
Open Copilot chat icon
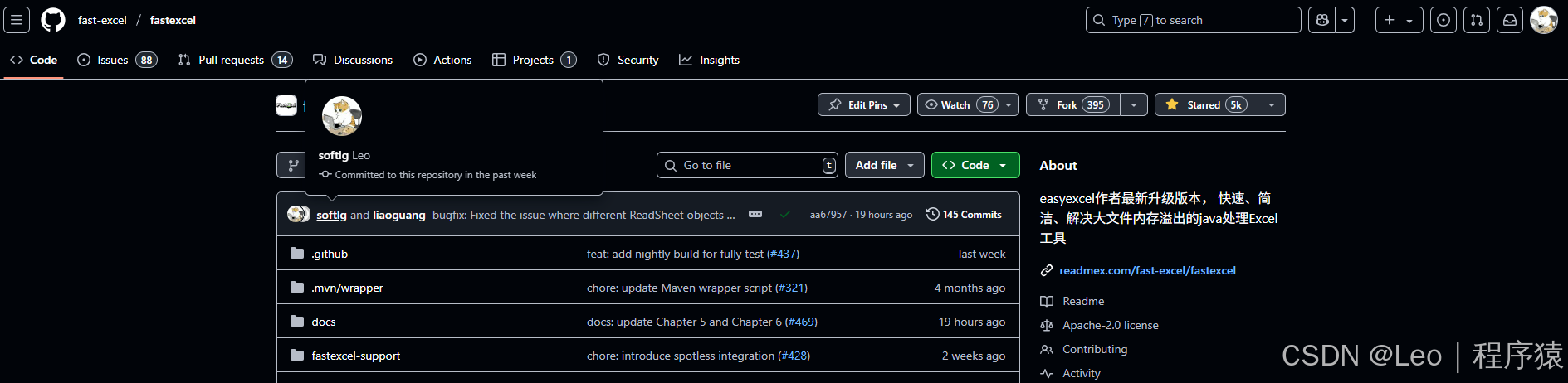(x=1322, y=20)
